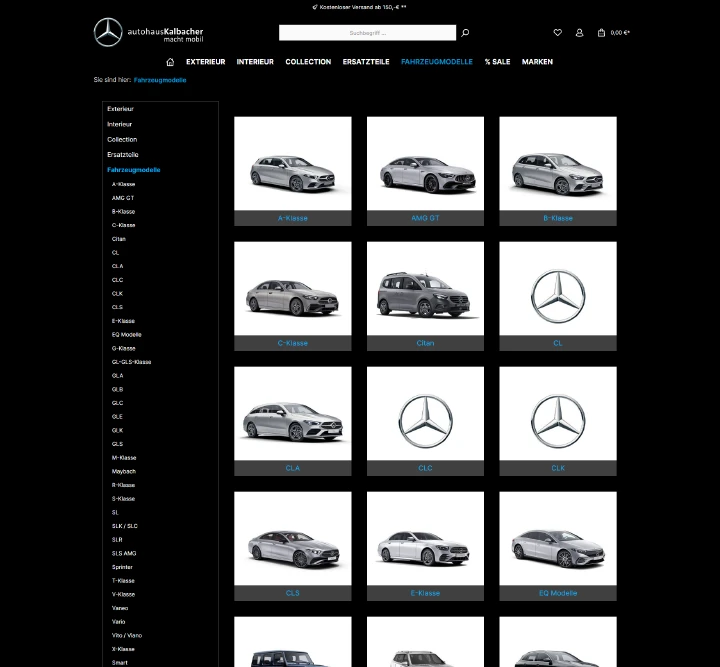
Task: Click the E-Klasse caption link
Action: click(425, 593)
